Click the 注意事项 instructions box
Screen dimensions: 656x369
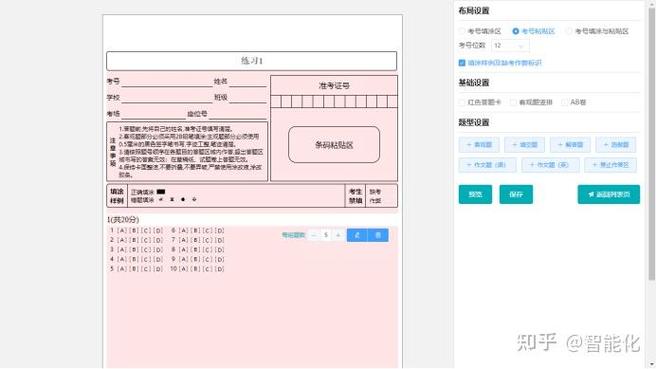pyautogui.click(x=187, y=151)
